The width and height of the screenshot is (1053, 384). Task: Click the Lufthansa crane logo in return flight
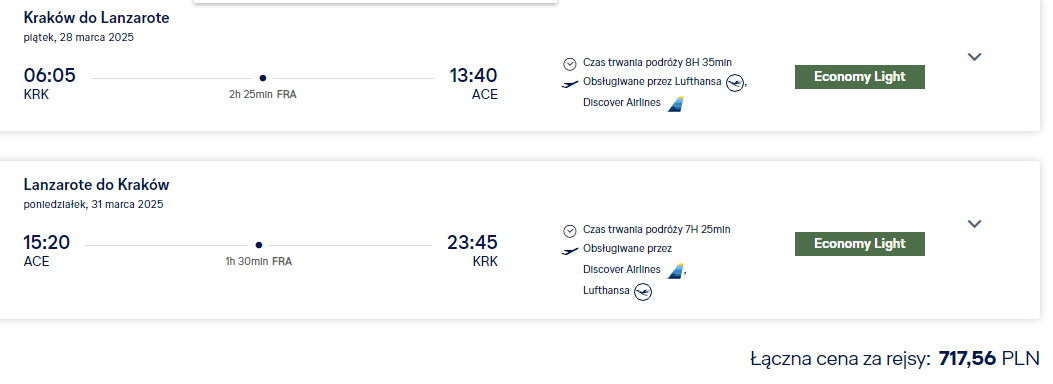(x=643, y=292)
